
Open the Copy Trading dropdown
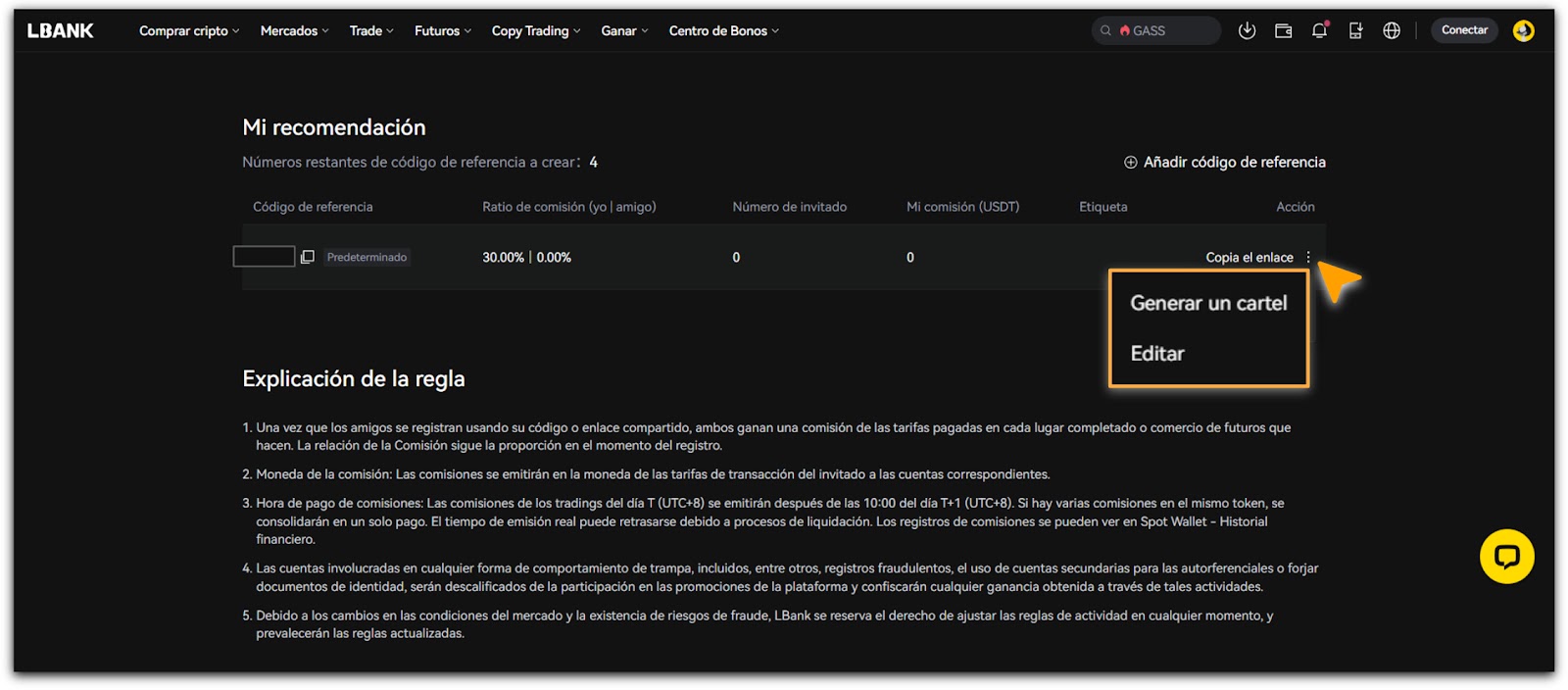click(x=535, y=30)
